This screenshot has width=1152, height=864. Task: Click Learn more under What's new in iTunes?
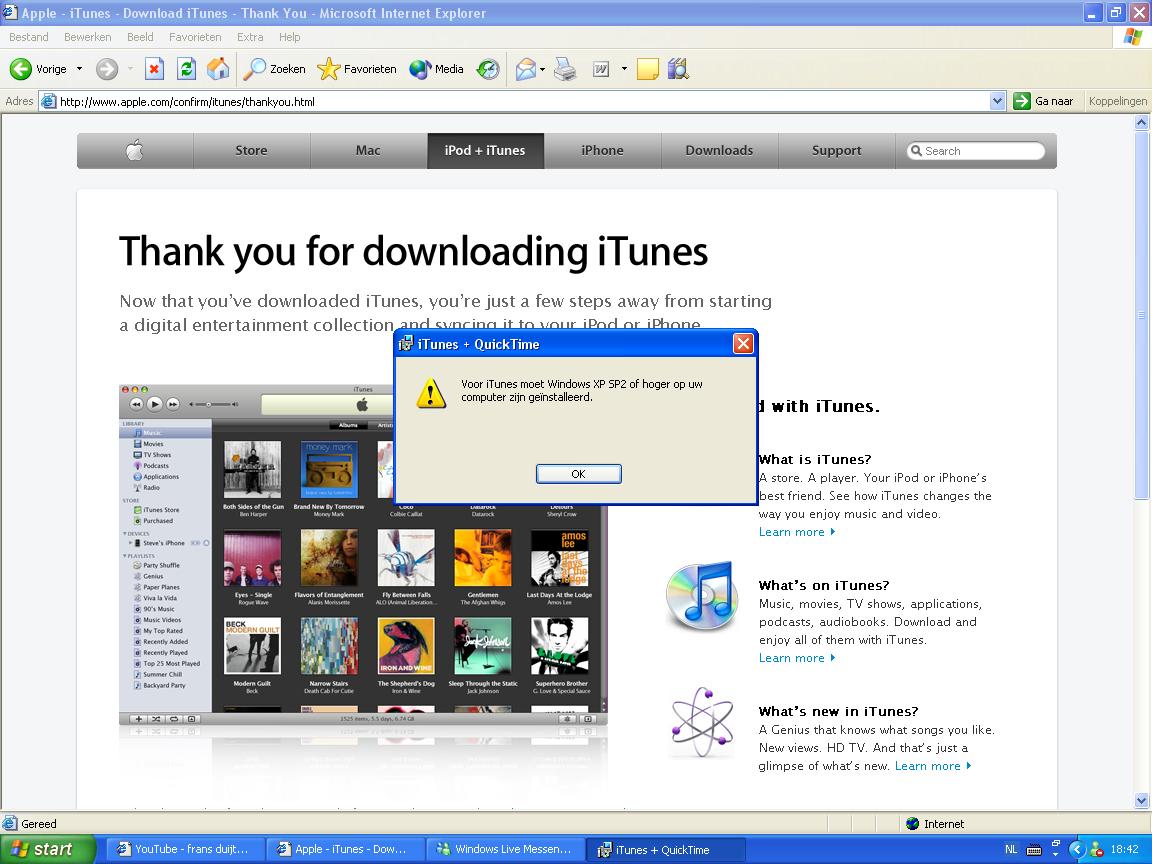click(932, 766)
